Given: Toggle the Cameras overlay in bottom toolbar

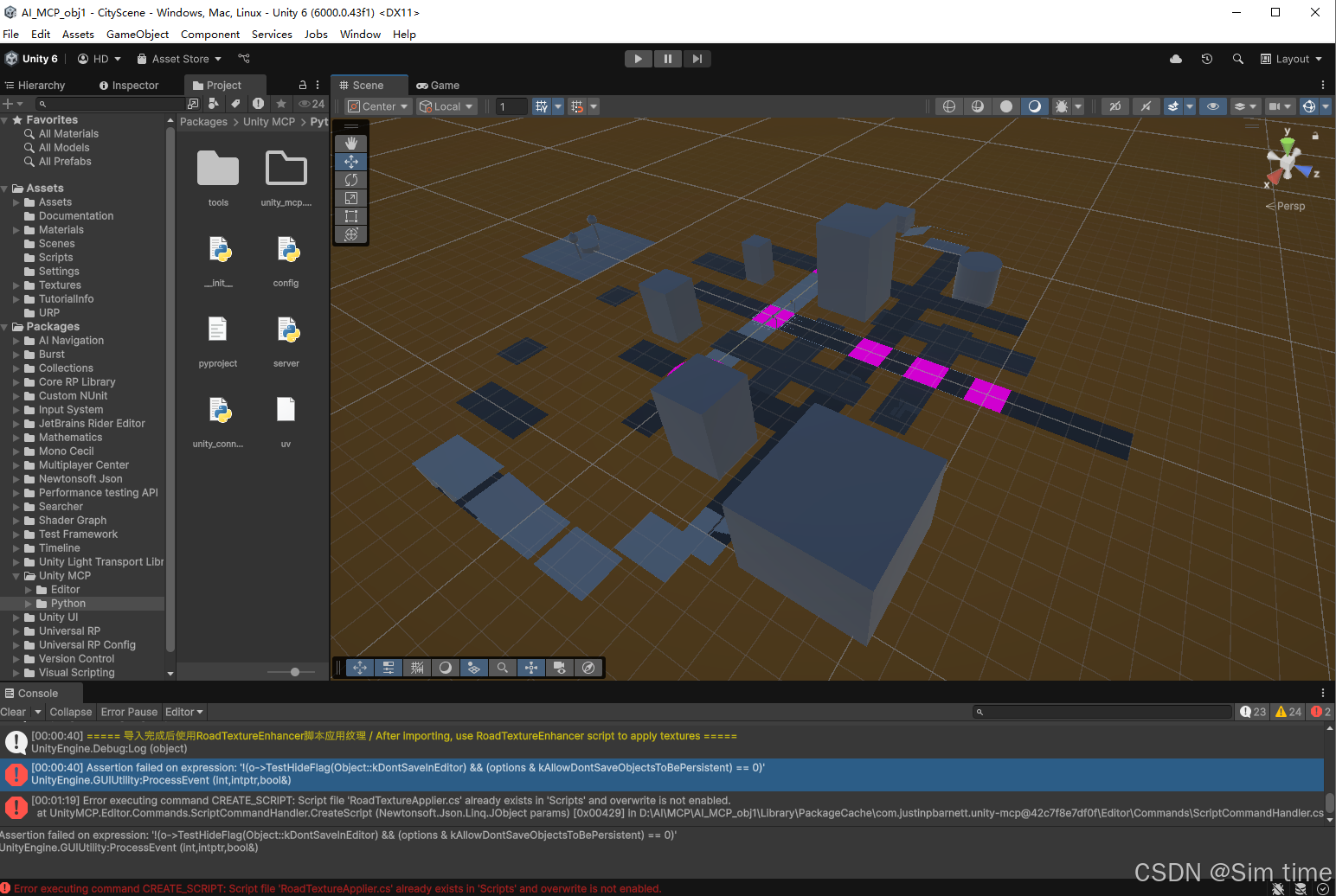Looking at the screenshot, I should 560,668.
